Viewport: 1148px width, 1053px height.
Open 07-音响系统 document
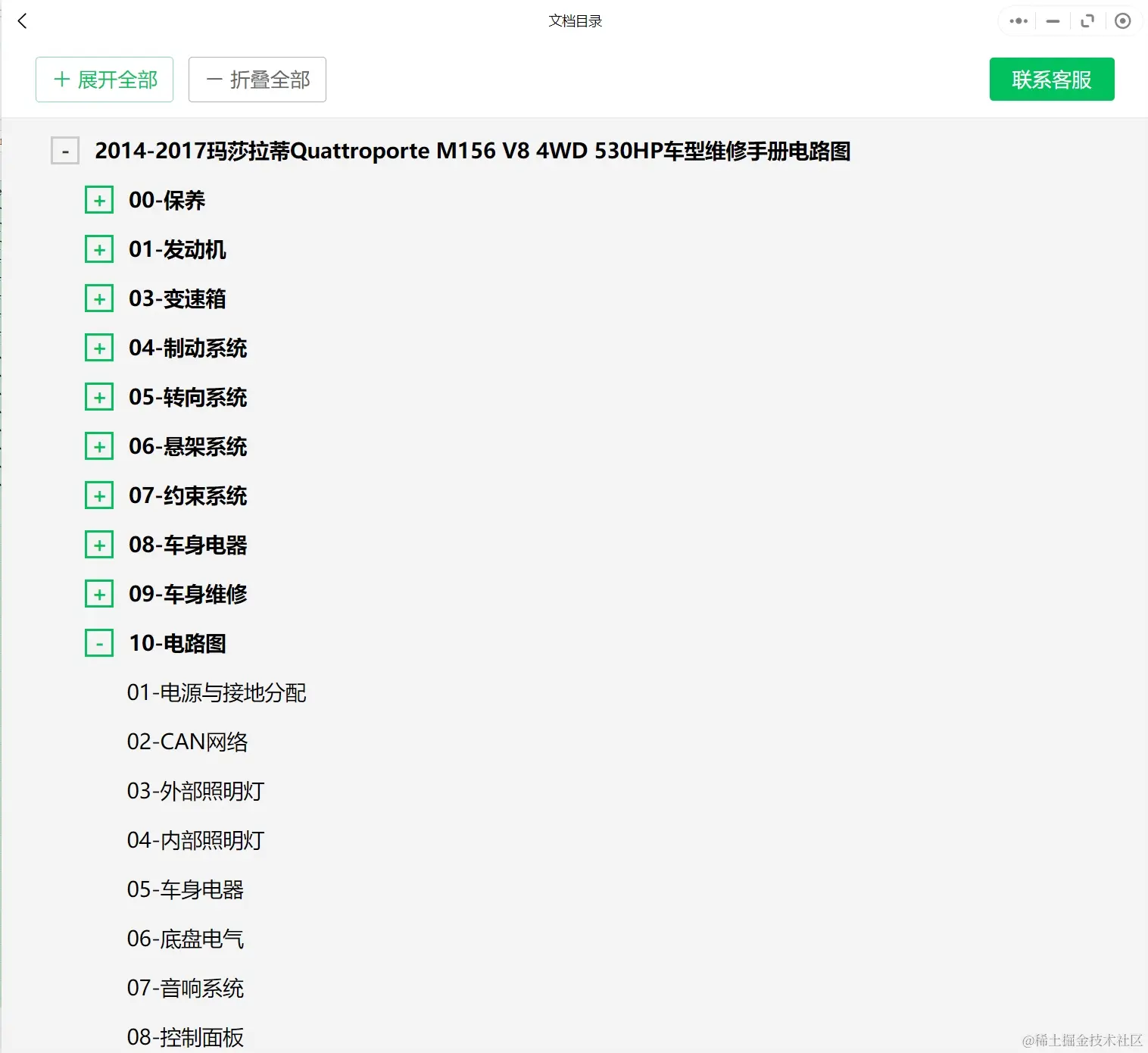pos(186,988)
